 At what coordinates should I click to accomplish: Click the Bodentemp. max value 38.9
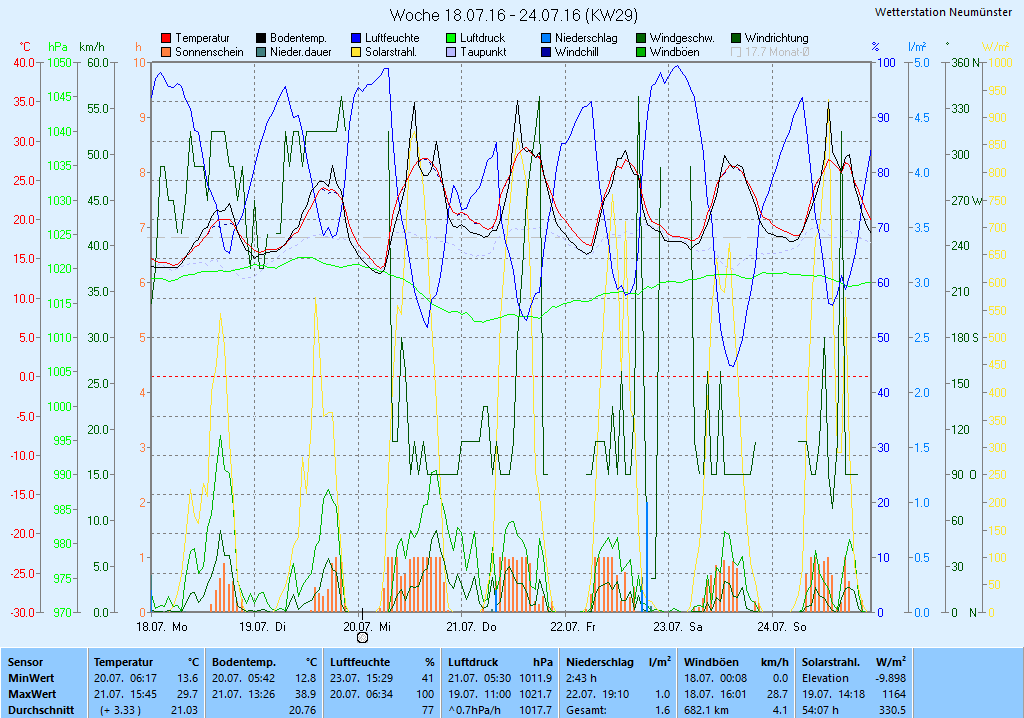[x=306, y=694]
